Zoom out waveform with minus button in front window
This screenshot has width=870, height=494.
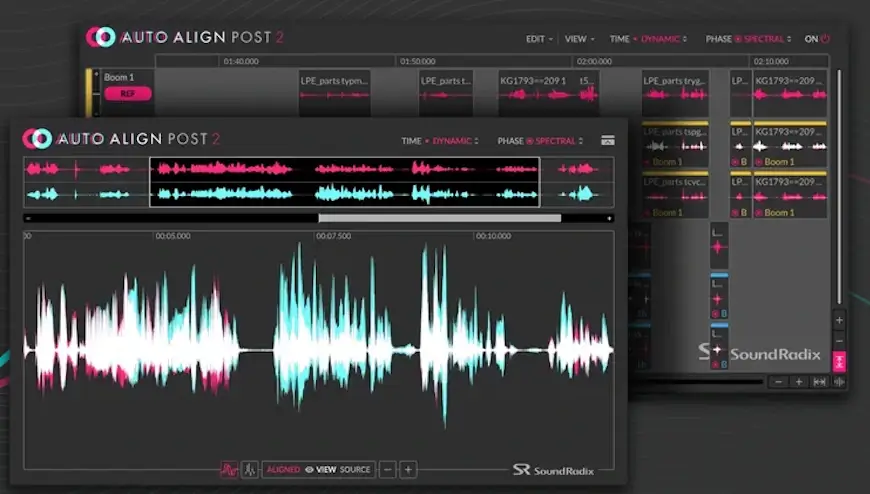(x=388, y=470)
